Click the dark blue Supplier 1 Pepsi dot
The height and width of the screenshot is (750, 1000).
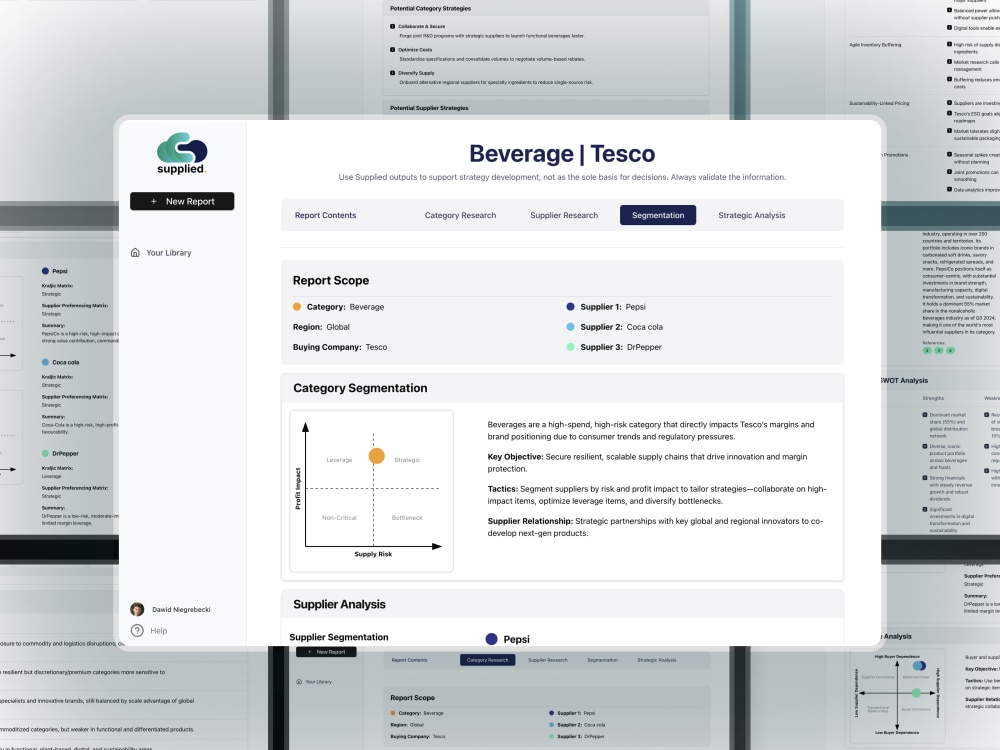[x=570, y=307]
